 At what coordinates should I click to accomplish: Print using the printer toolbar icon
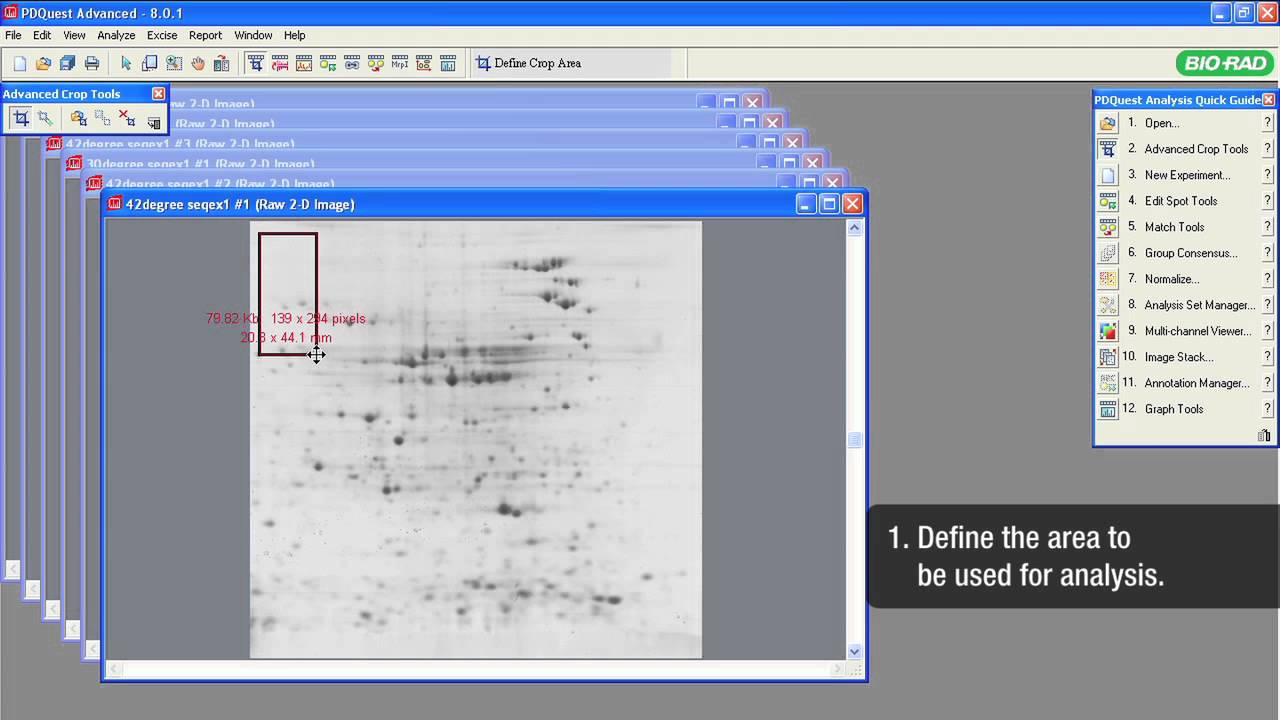[92, 63]
